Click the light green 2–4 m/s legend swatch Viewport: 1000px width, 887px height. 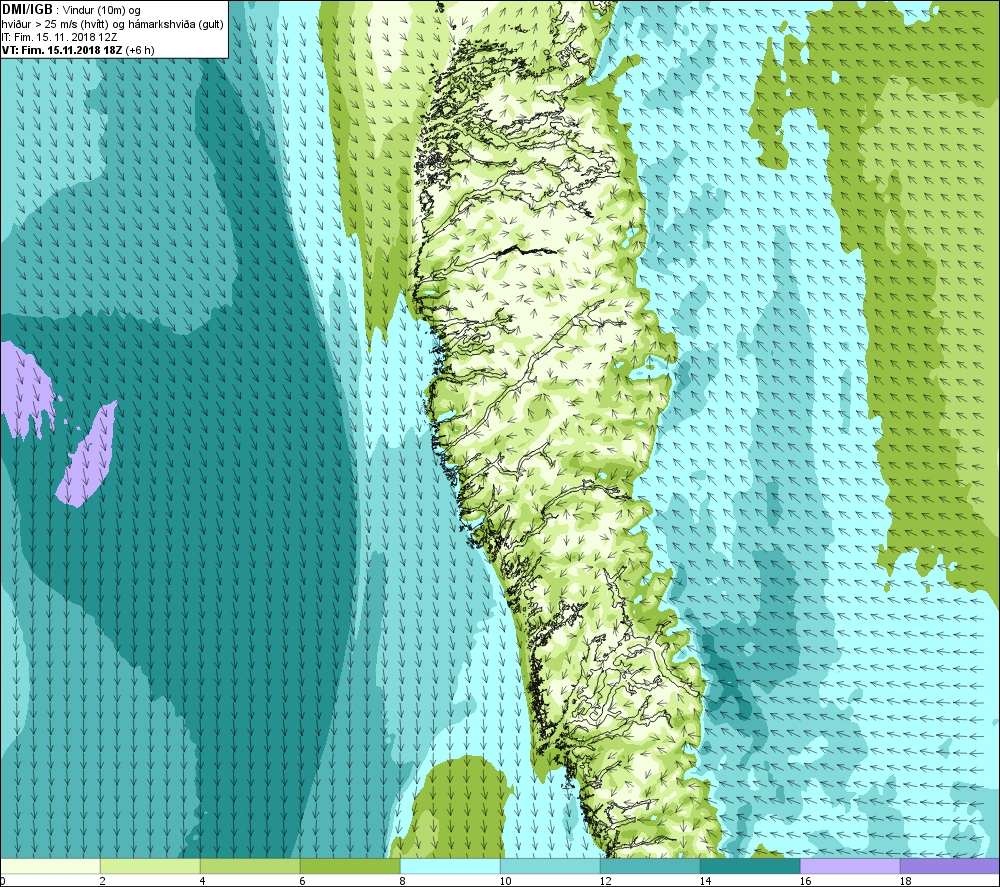click(x=150, y=866)
